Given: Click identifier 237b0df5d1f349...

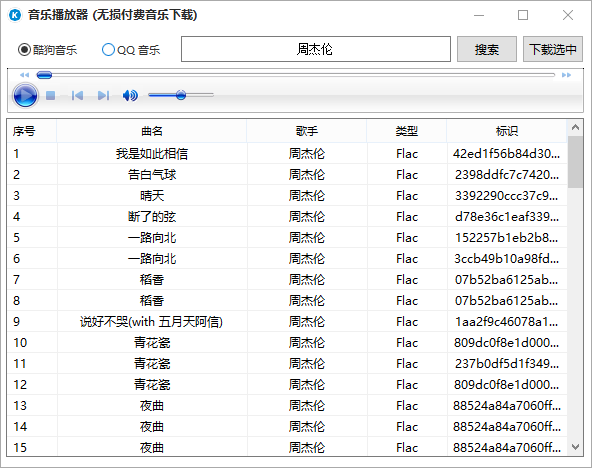Looking at the screenshot, I should pos(507,364).
